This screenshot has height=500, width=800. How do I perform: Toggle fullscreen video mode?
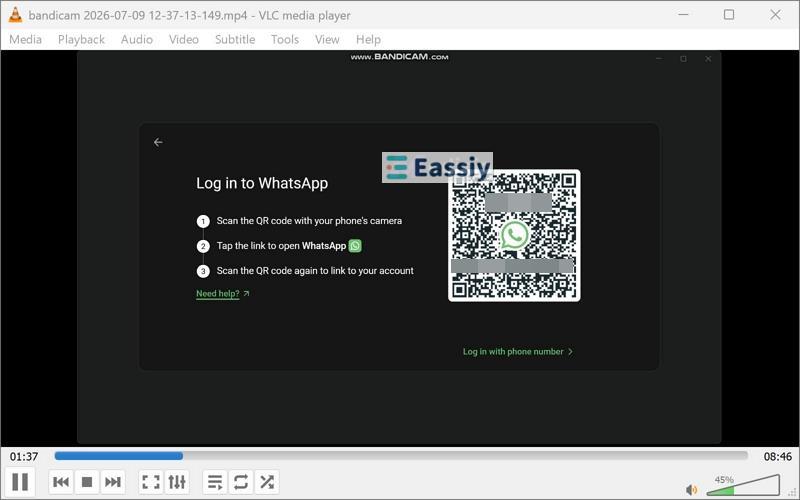point(151,482)
